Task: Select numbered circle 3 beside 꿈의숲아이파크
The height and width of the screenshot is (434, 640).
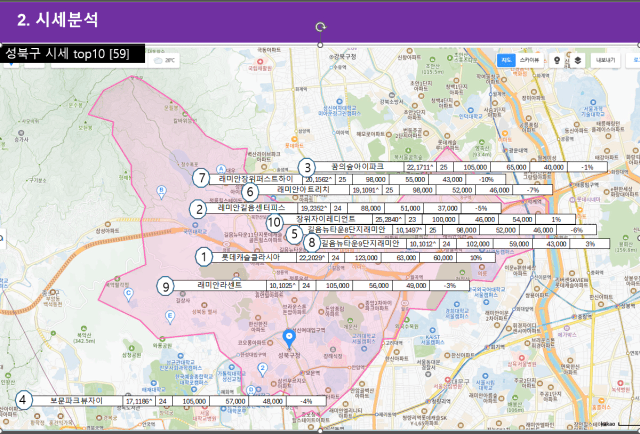Action: 307,167
